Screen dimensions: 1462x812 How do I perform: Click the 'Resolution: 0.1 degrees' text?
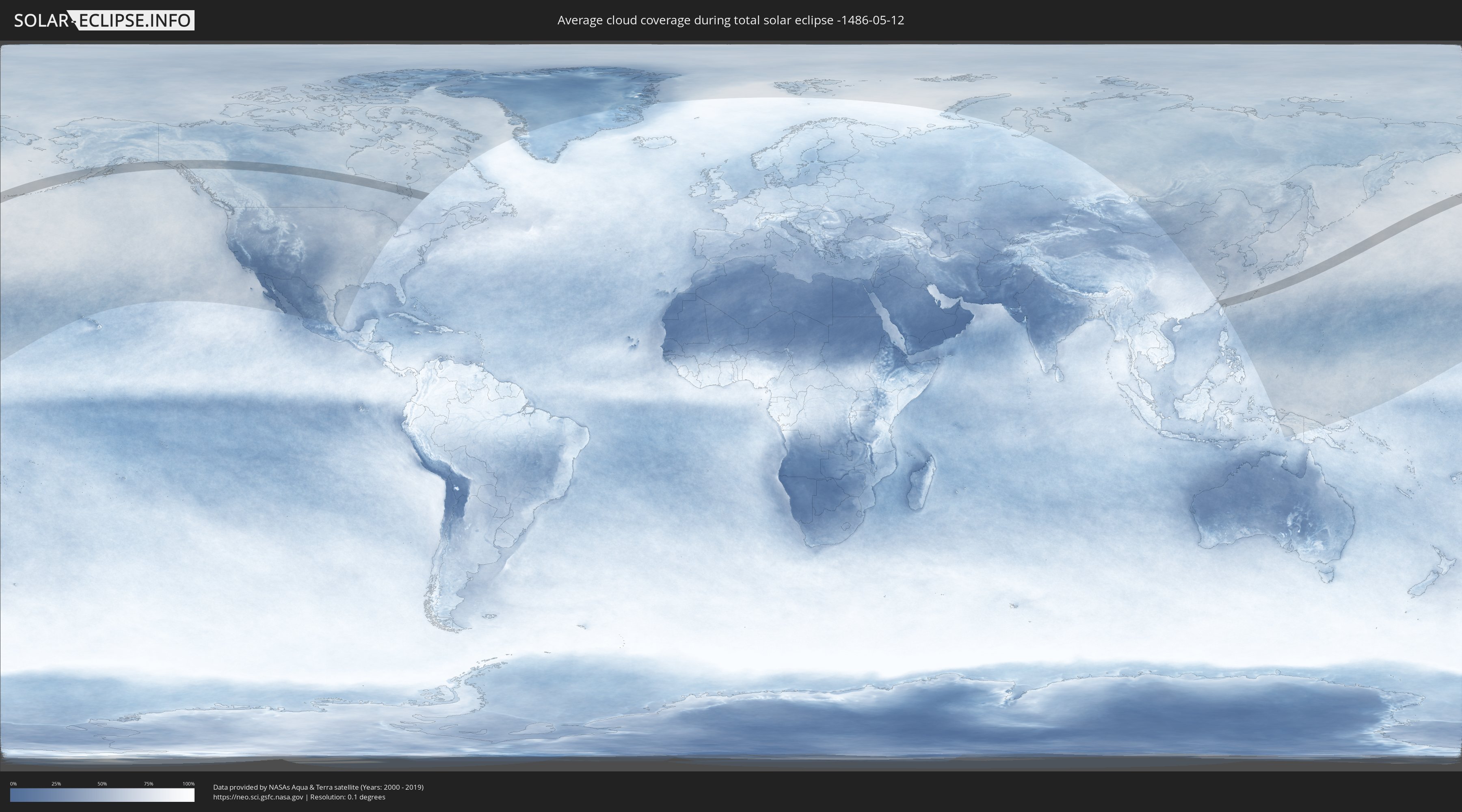click(347, 797)
